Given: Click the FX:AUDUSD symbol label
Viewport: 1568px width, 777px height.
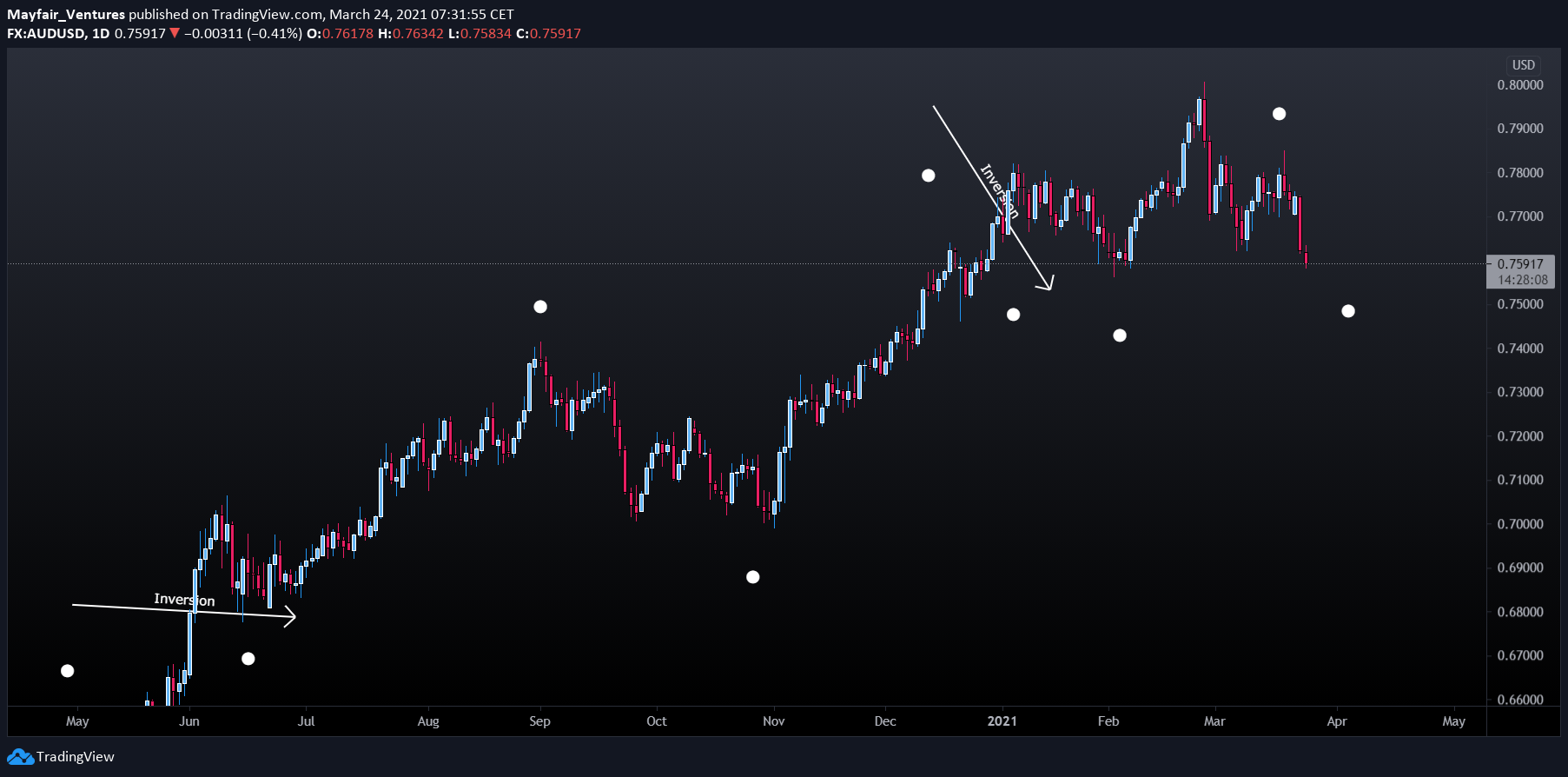Looking at the screenshot, I should (46, 34).
